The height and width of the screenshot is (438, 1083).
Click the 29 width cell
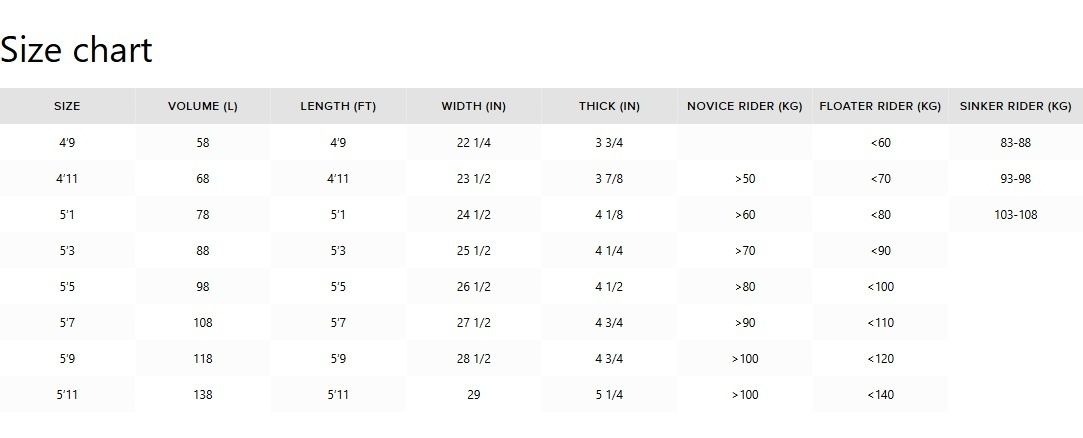click(x=474, y=395)
